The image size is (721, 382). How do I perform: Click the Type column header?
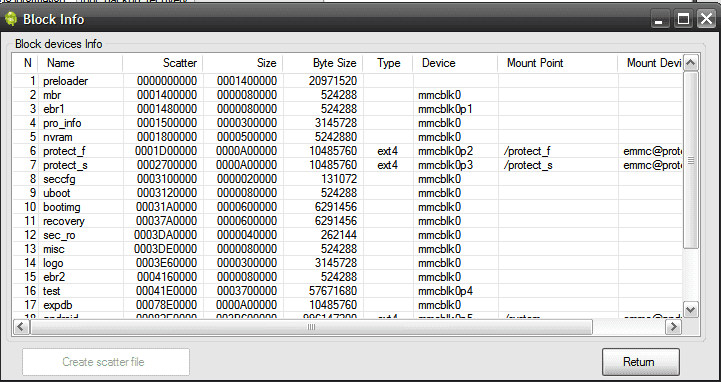(x=388, y=63)
